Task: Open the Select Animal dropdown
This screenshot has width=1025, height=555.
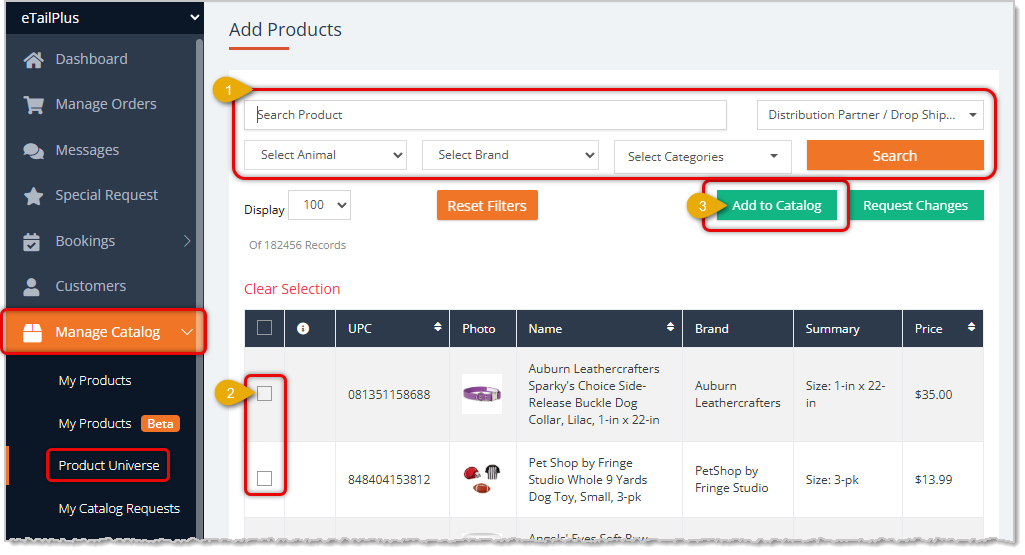Action: click(x=326, y=155)
